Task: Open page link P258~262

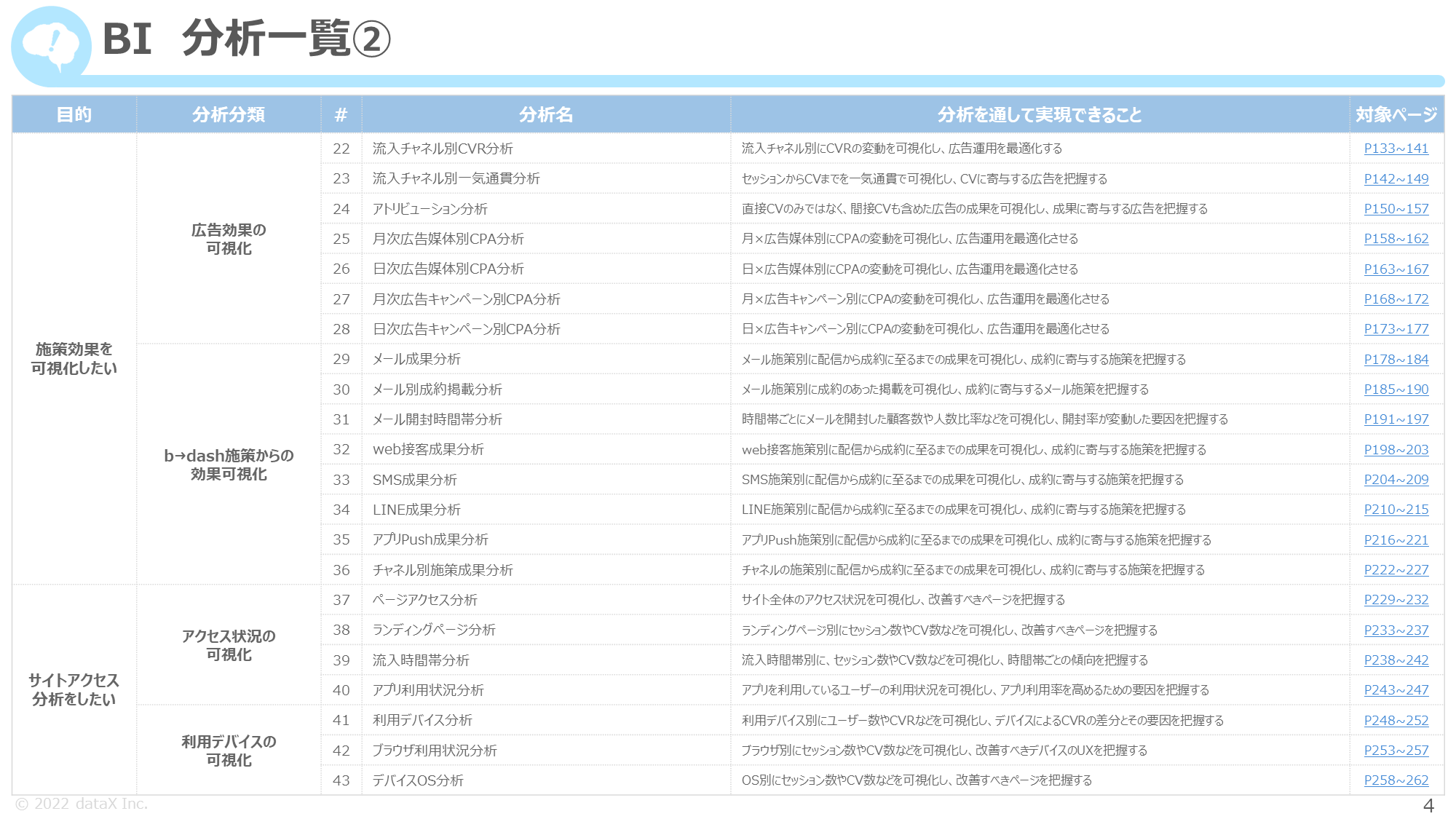Action: [x=1396, y=780]
